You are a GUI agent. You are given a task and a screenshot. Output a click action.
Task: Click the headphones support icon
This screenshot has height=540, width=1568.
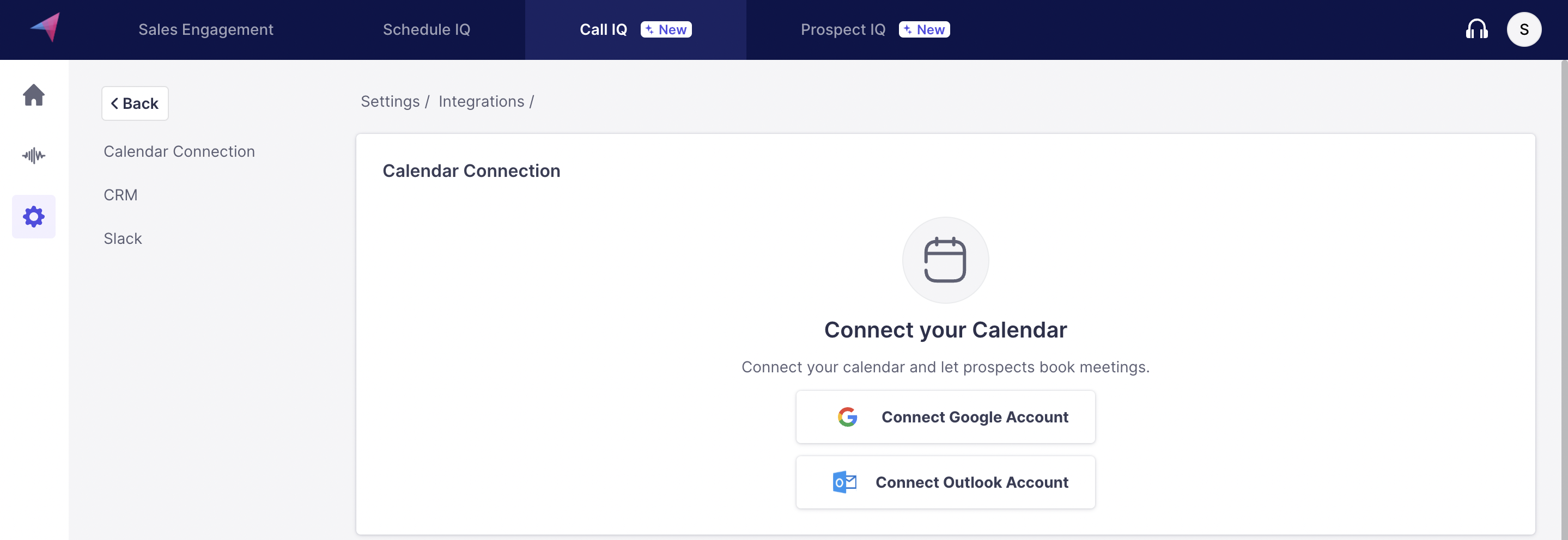coord(1476,29)
